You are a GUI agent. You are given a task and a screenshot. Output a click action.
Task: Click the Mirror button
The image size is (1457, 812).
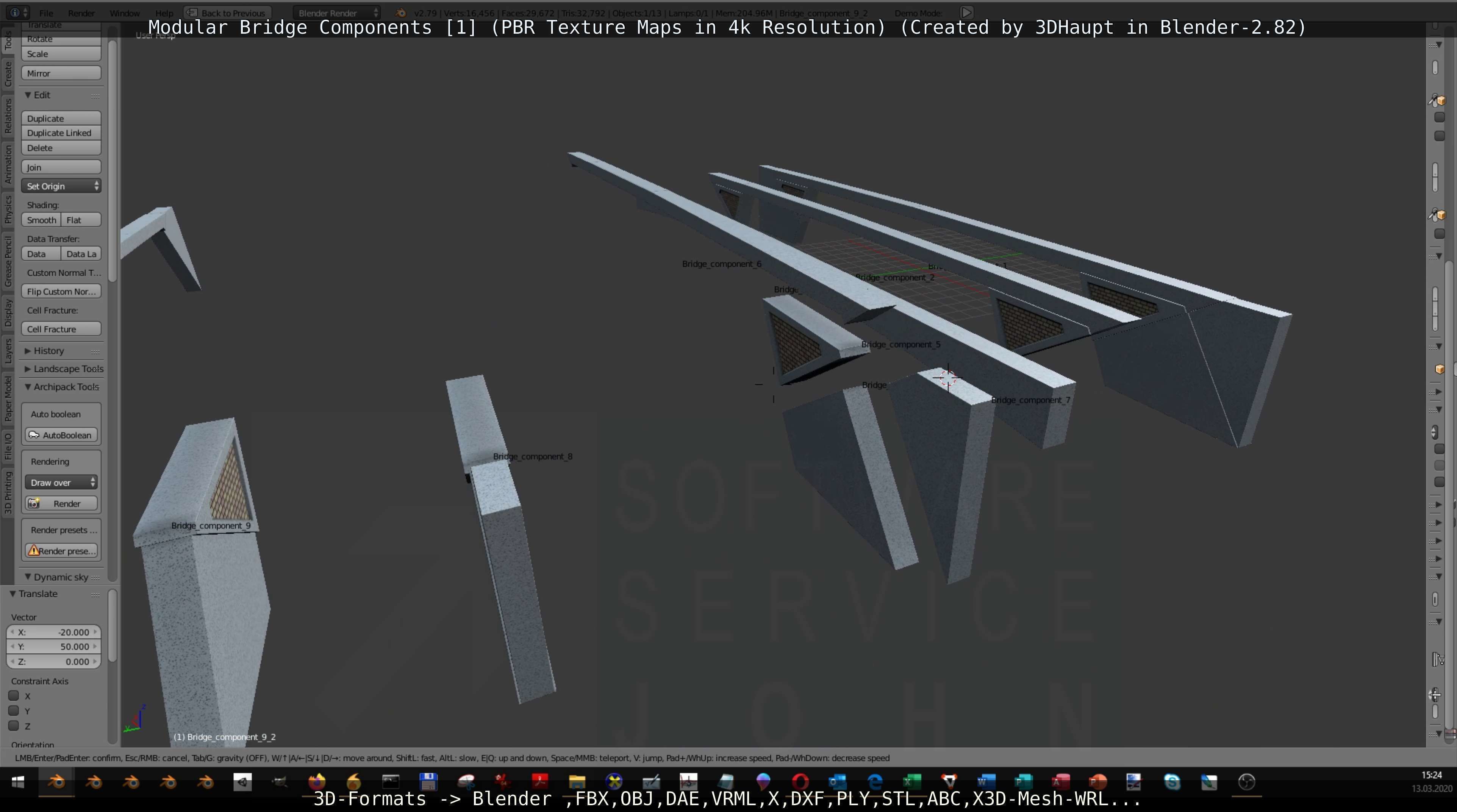[61, 73]
